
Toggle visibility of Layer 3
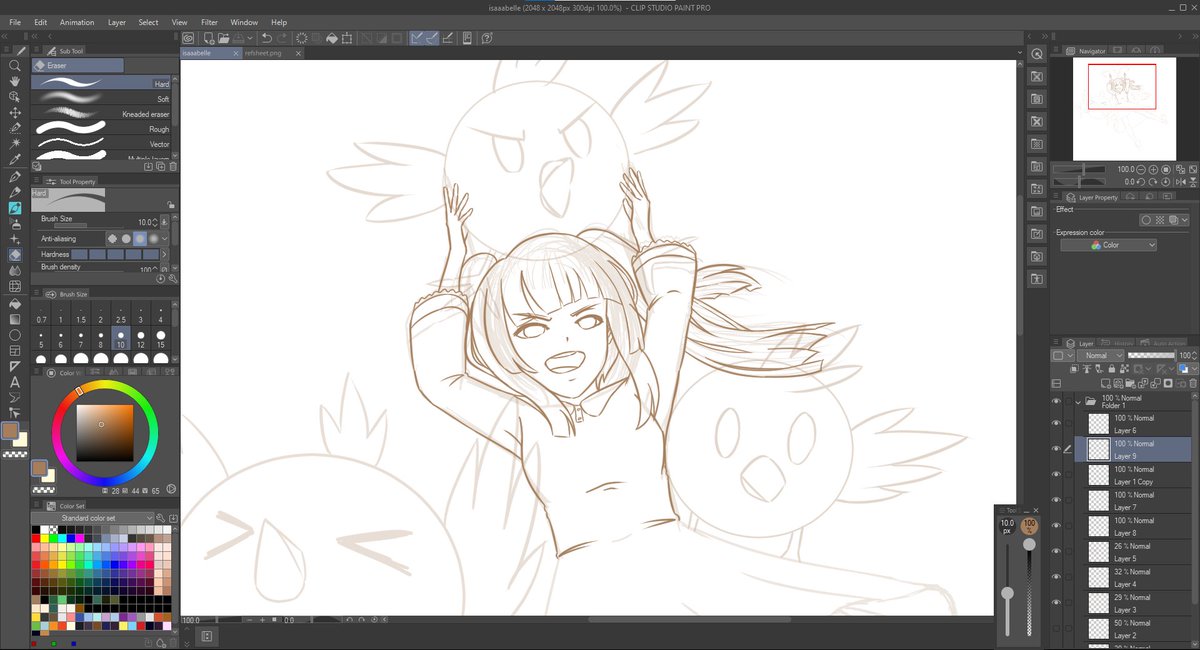[x=1056, y=603]
